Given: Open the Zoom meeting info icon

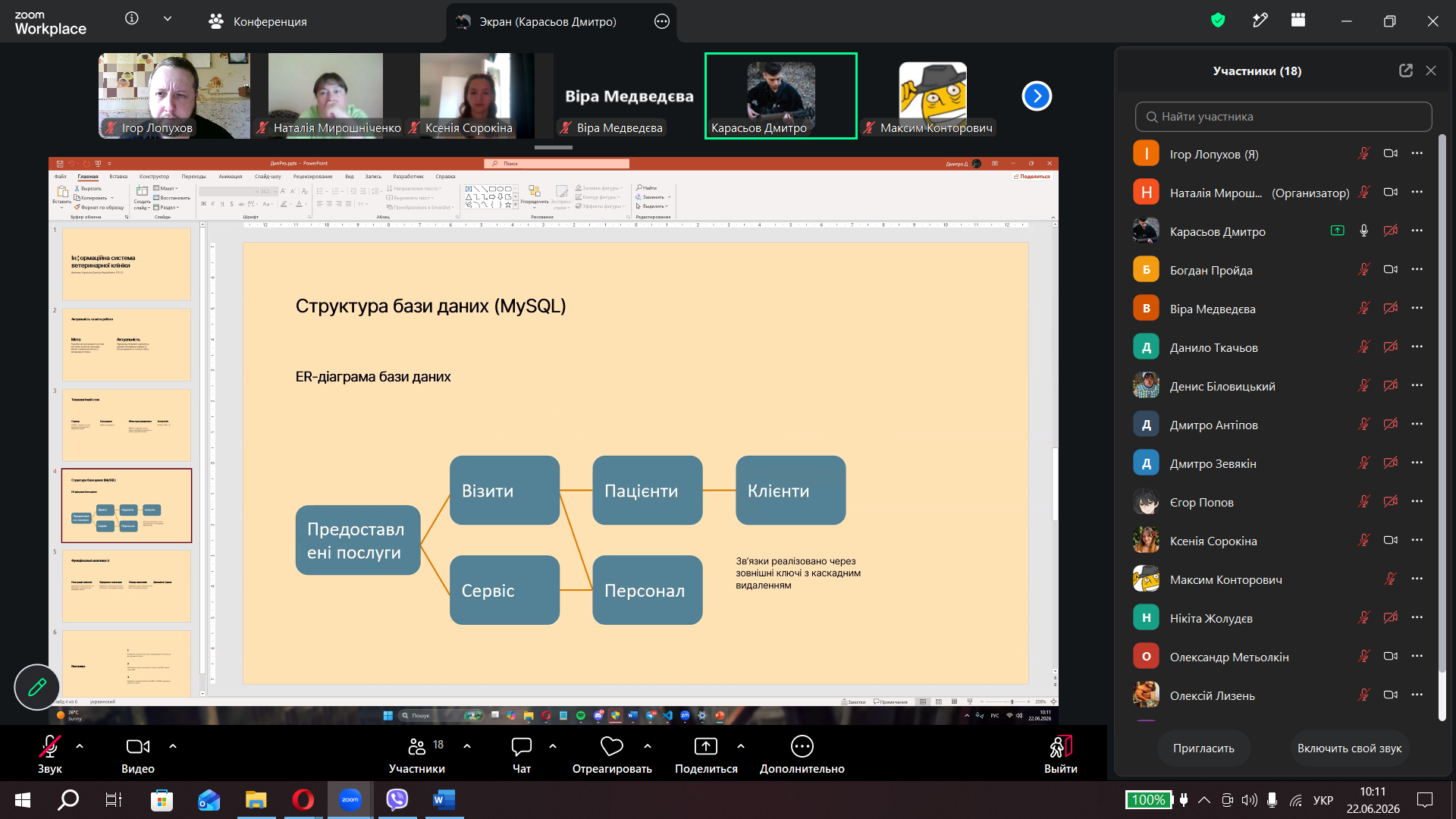Looking at the screenshot, I should point(132,19).
